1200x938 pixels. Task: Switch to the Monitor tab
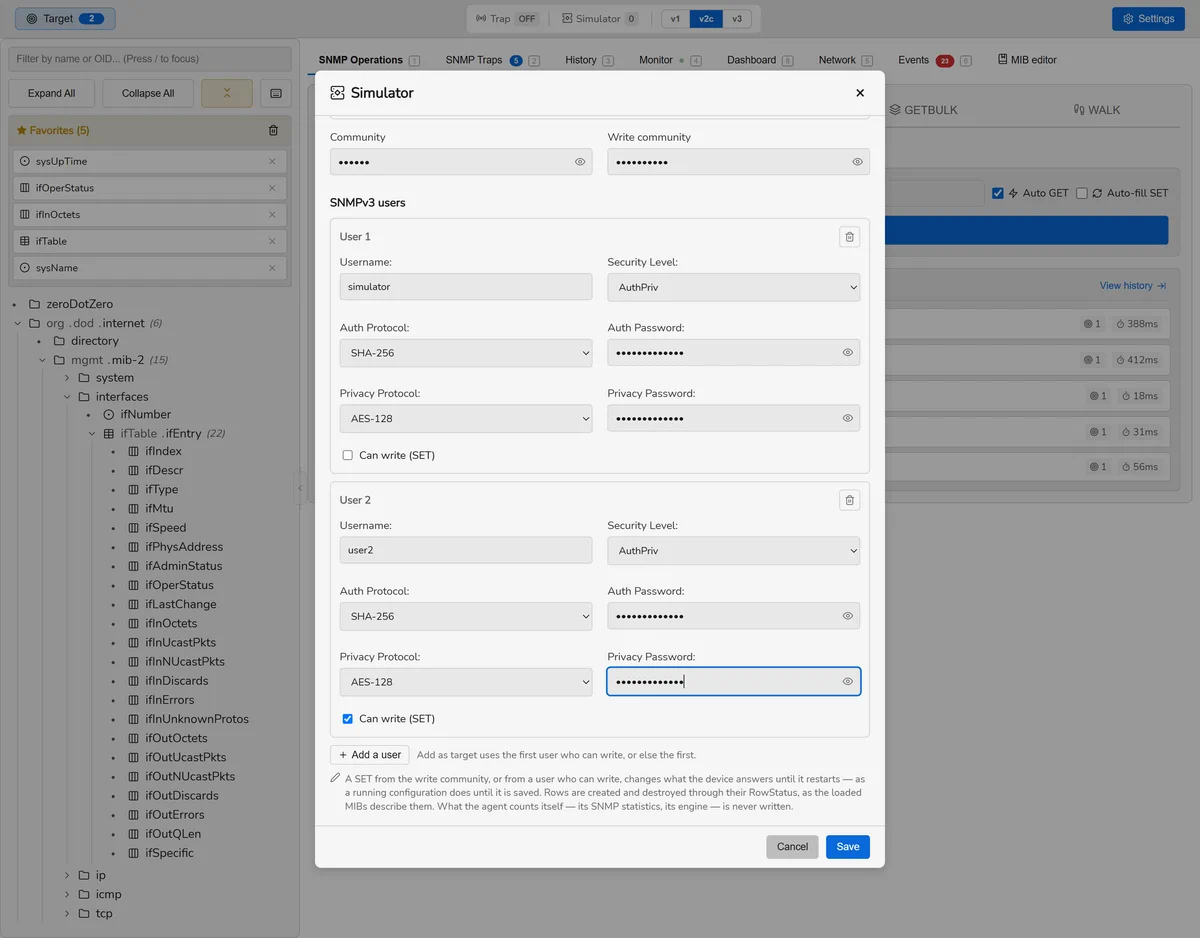670,60
